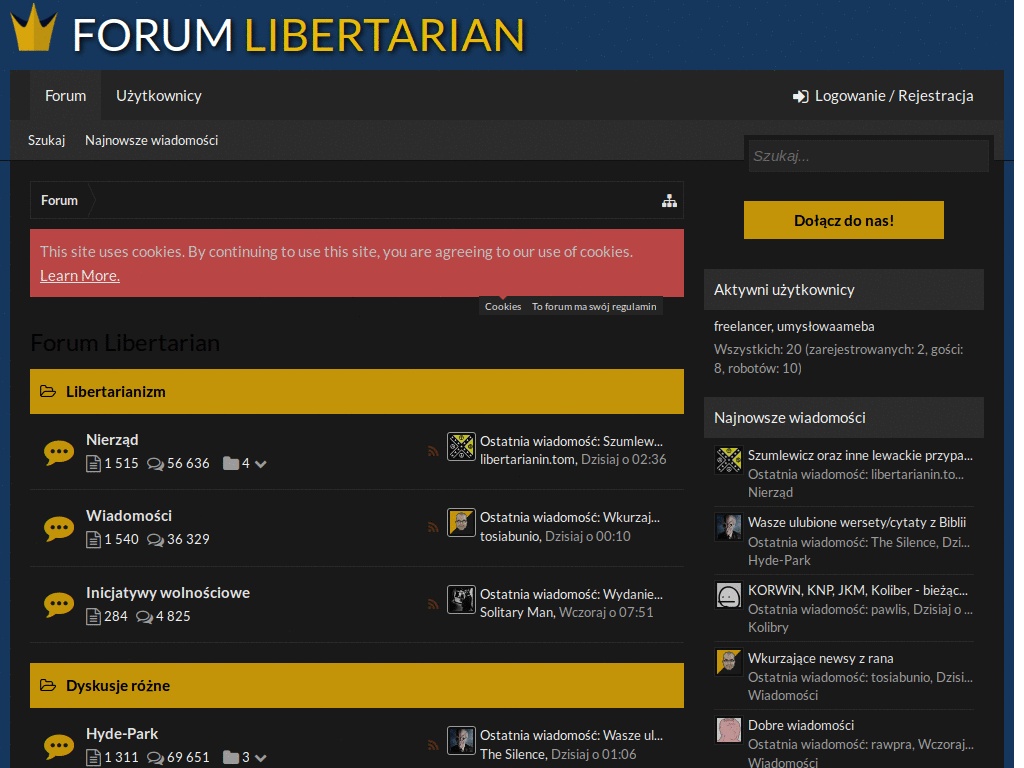Click active user freelancer
The width and height of the screenshot is (1024, 768).
click(x=742, y=327)
